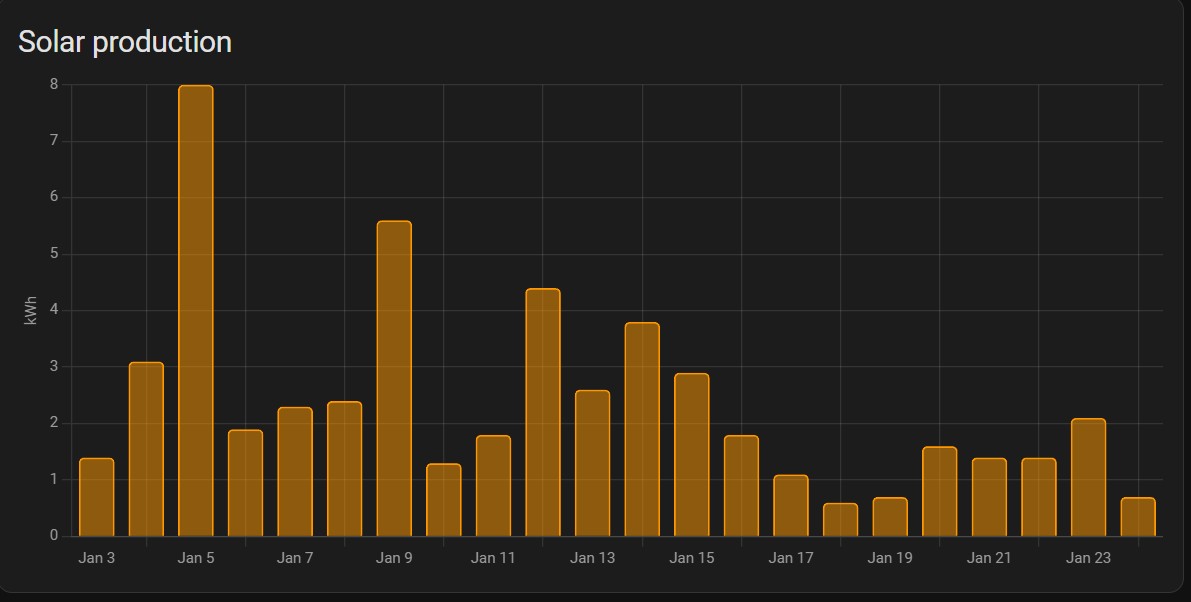Select the Jan 7 bar
This screenshot has width=1191, height=602.
point(295,471)
